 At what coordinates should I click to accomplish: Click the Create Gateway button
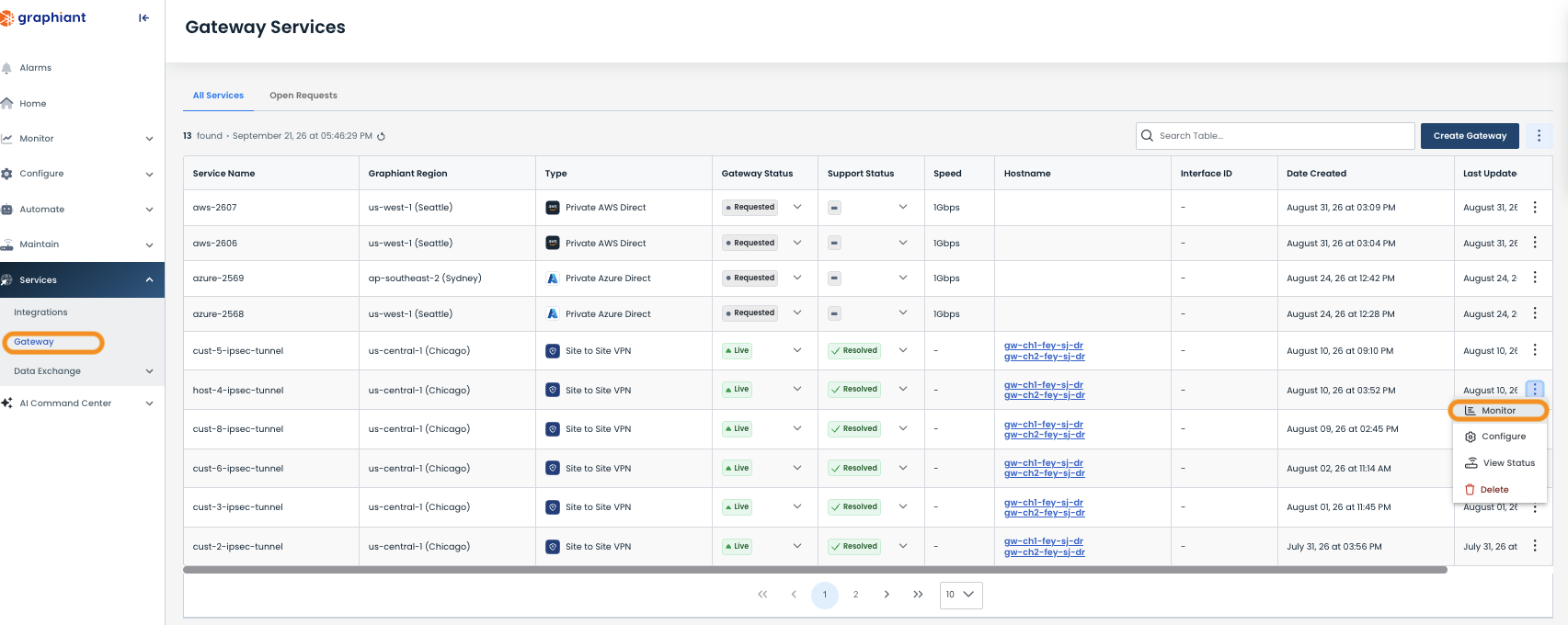tap(1470, 136)
